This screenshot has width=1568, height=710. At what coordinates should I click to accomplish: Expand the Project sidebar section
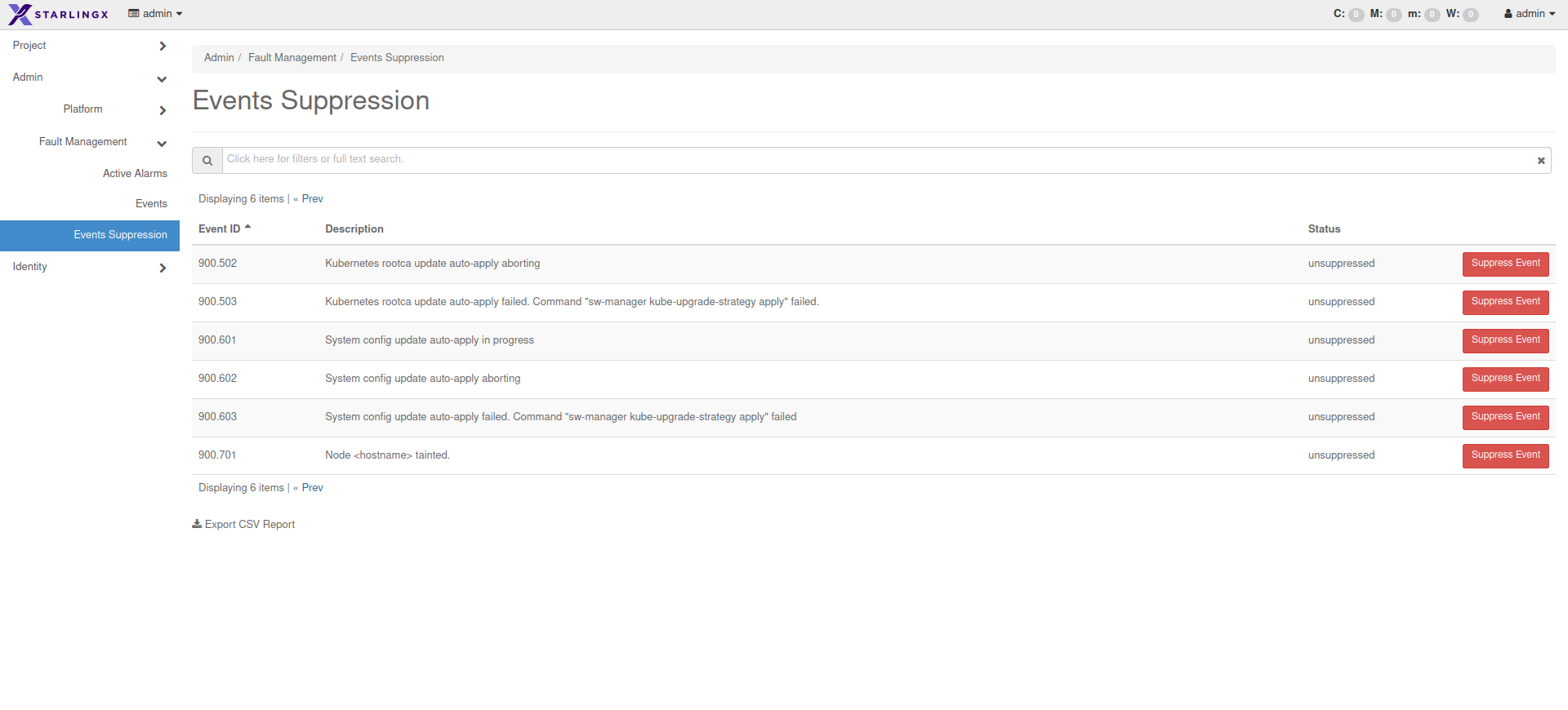(x=89, y=46)
